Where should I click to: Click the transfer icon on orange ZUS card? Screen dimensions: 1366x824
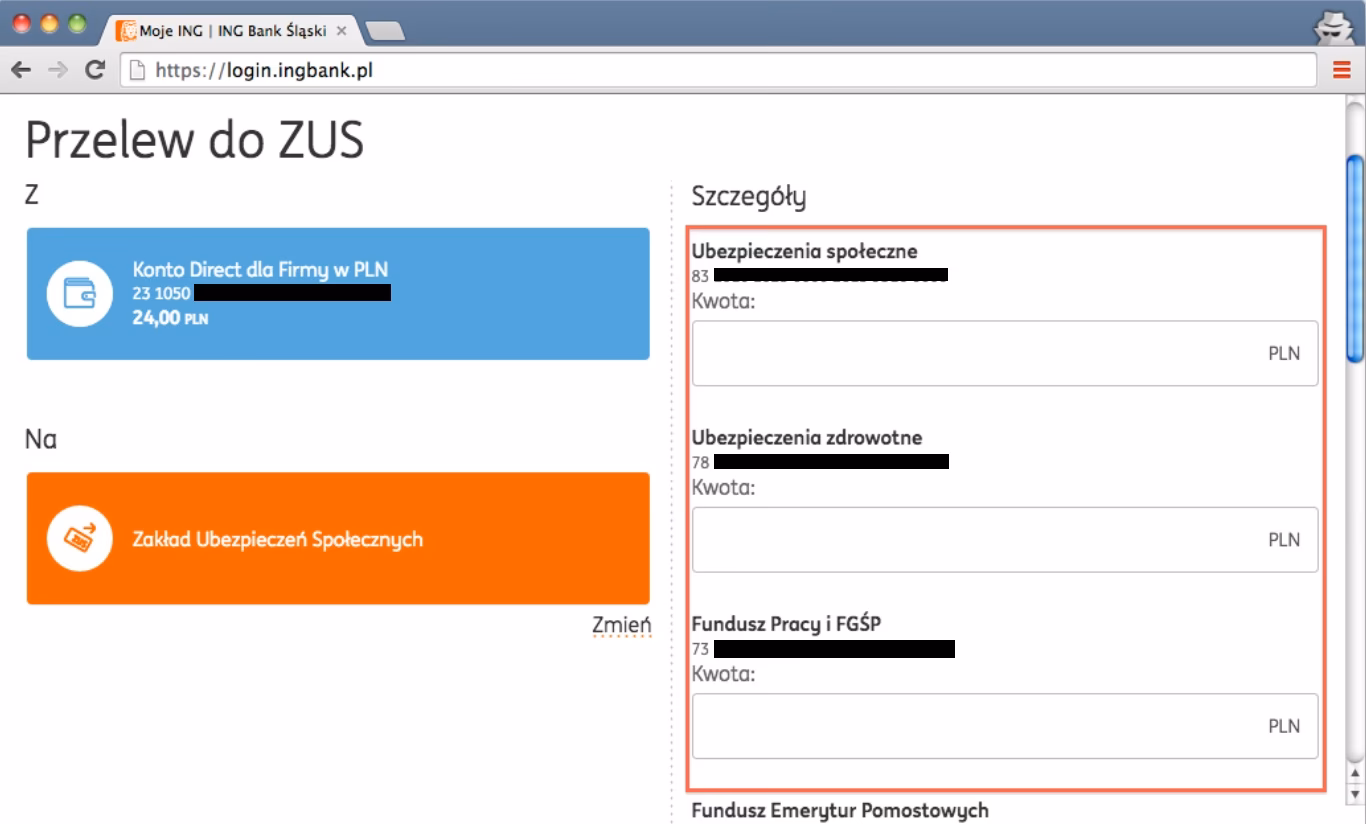point(79,539)
